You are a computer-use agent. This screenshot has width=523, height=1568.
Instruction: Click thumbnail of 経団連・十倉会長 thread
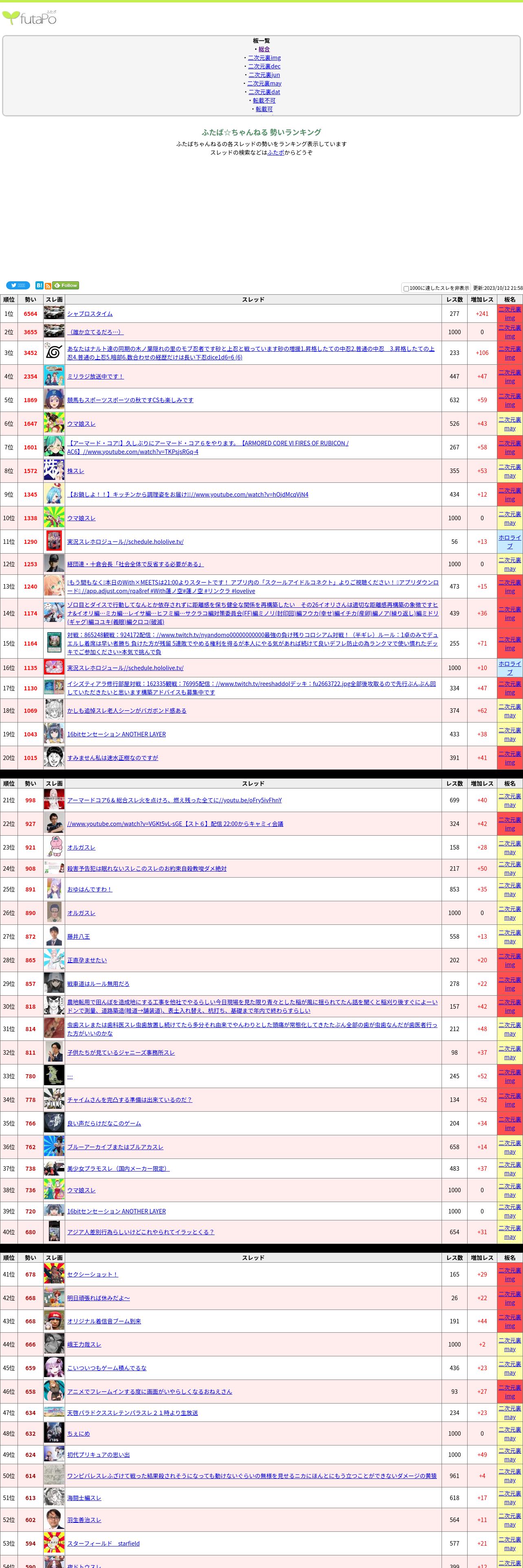[54, 564]
